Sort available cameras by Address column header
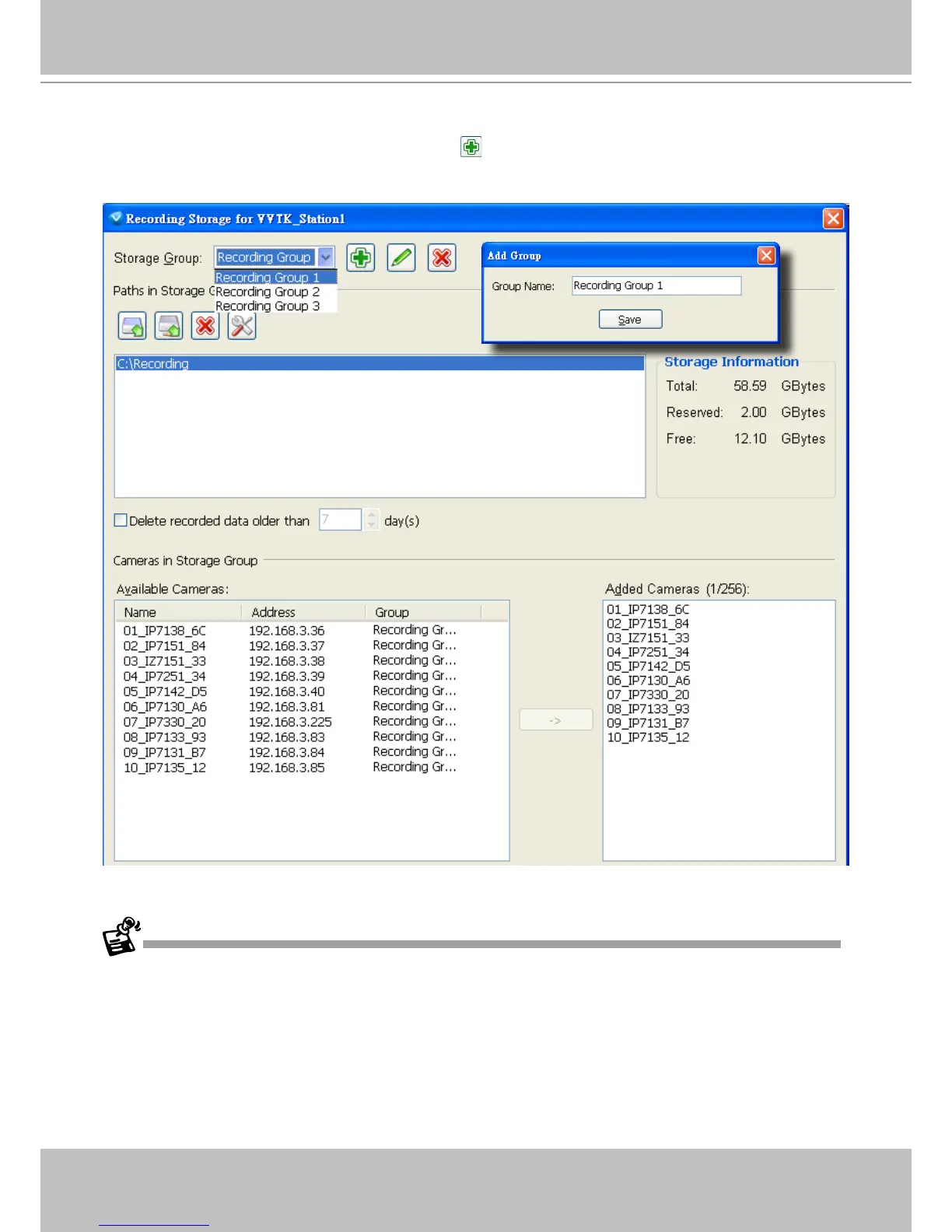Image resolution: width=952 pixels, height=1232 pixels. (x=303, y=612)
